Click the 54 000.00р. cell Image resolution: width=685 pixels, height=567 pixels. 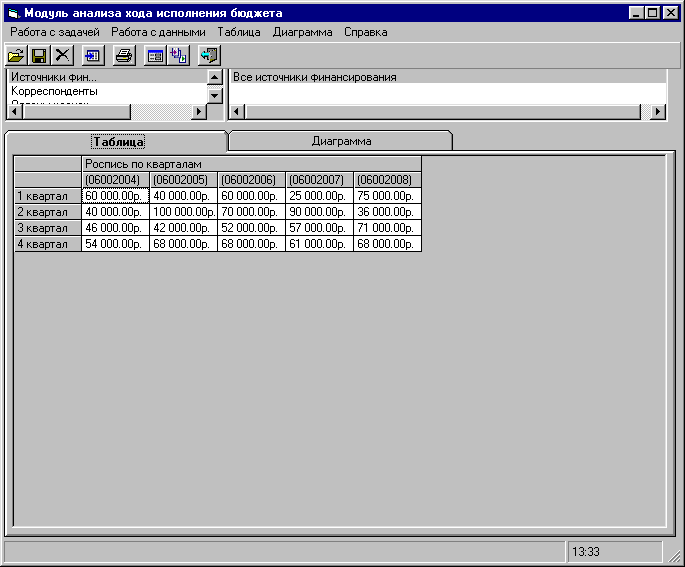pos(115,244)
